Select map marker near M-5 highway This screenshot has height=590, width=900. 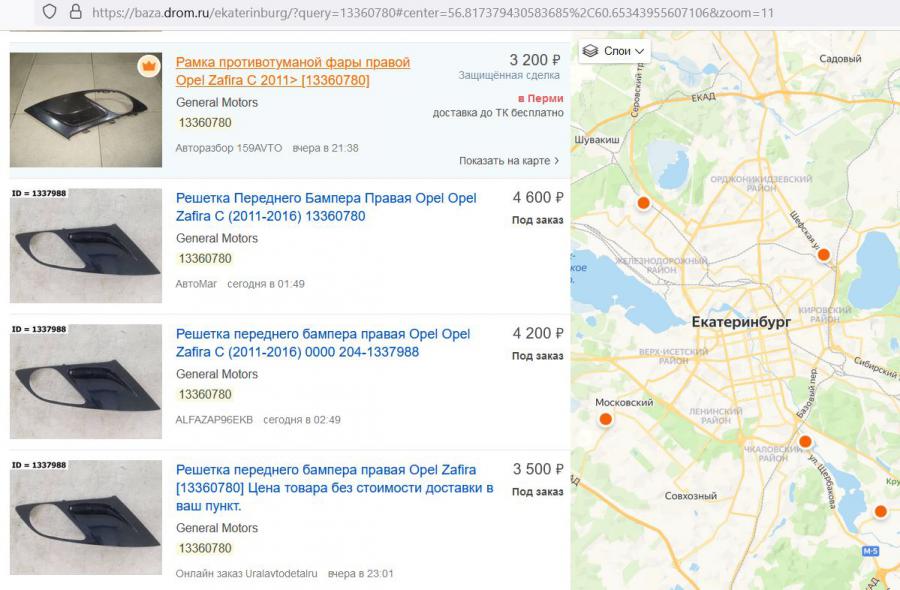pyautogui.click(x=880, y=511)
